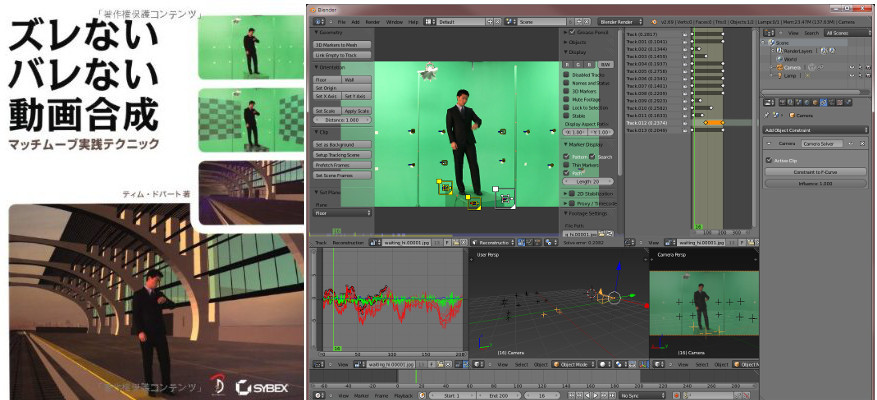Open the Playback menu in the timeline
The width and height of the screenshot is (877, 400).
[403, 396]
